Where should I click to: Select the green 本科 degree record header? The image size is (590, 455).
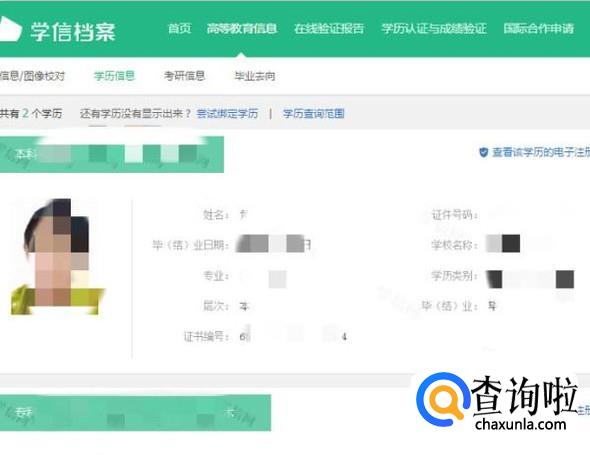[112, 155]
